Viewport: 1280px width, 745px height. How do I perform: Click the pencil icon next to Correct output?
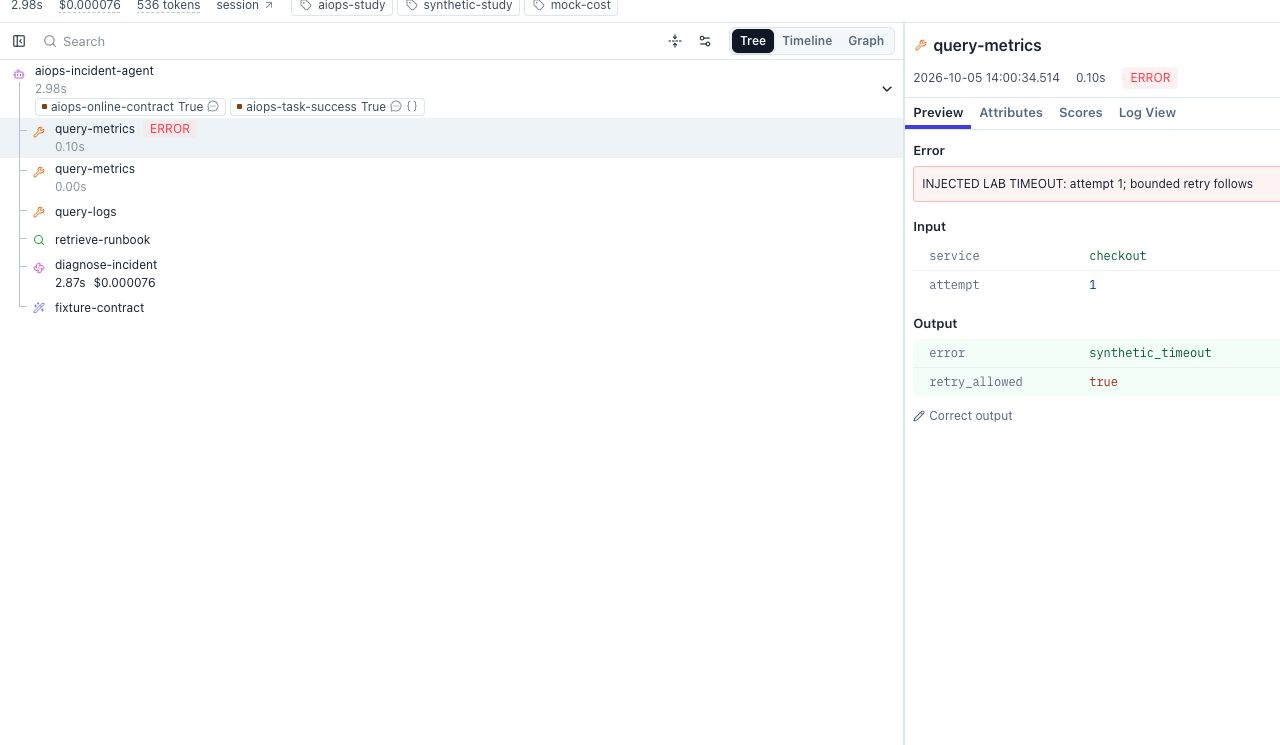919,416
